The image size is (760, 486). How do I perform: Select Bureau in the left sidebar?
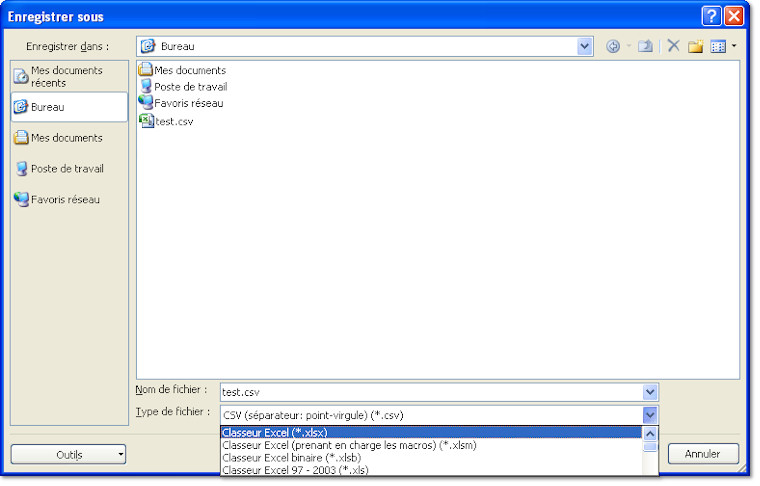[x=68, y=107]
